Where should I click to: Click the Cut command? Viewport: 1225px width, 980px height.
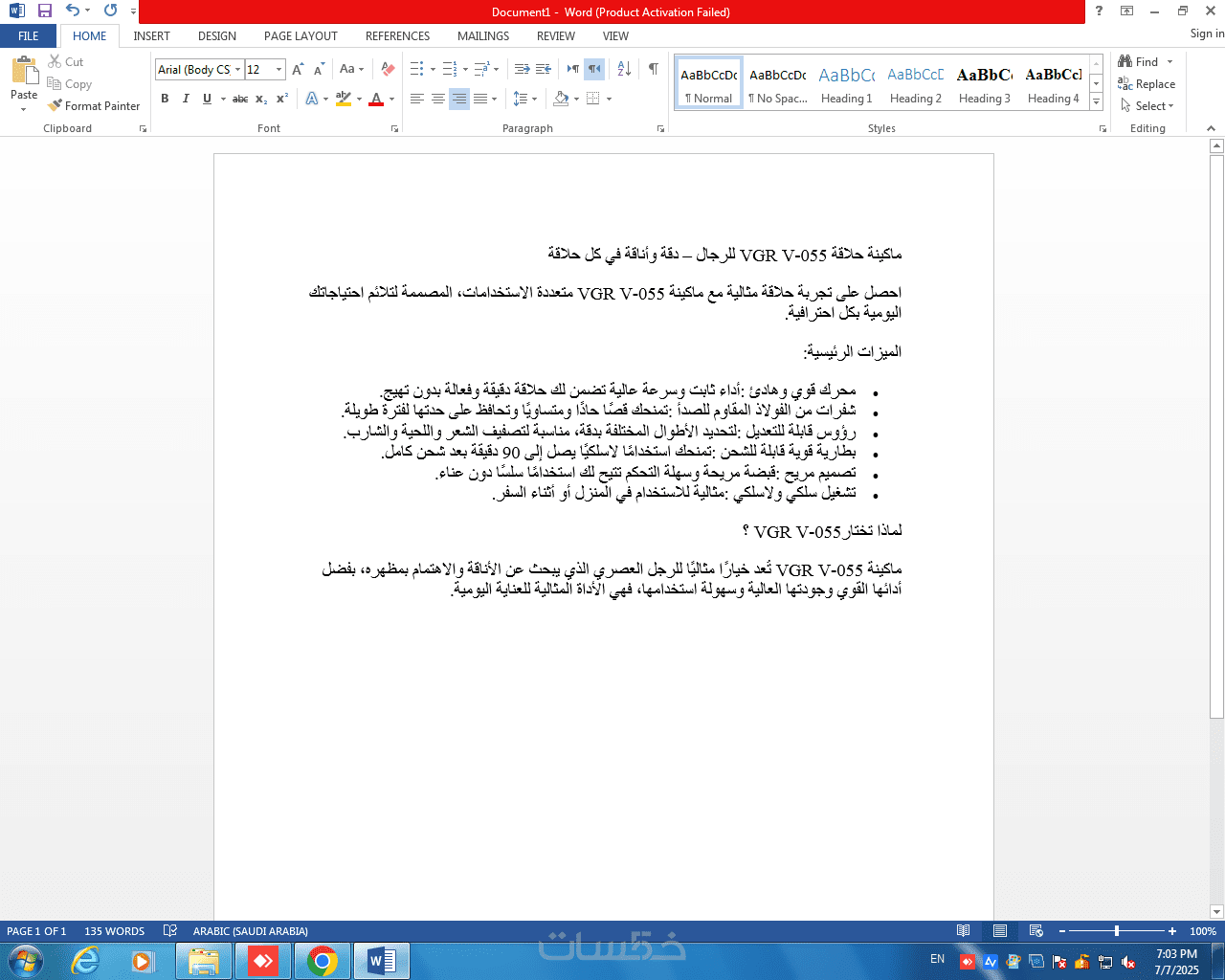[66, 61]
